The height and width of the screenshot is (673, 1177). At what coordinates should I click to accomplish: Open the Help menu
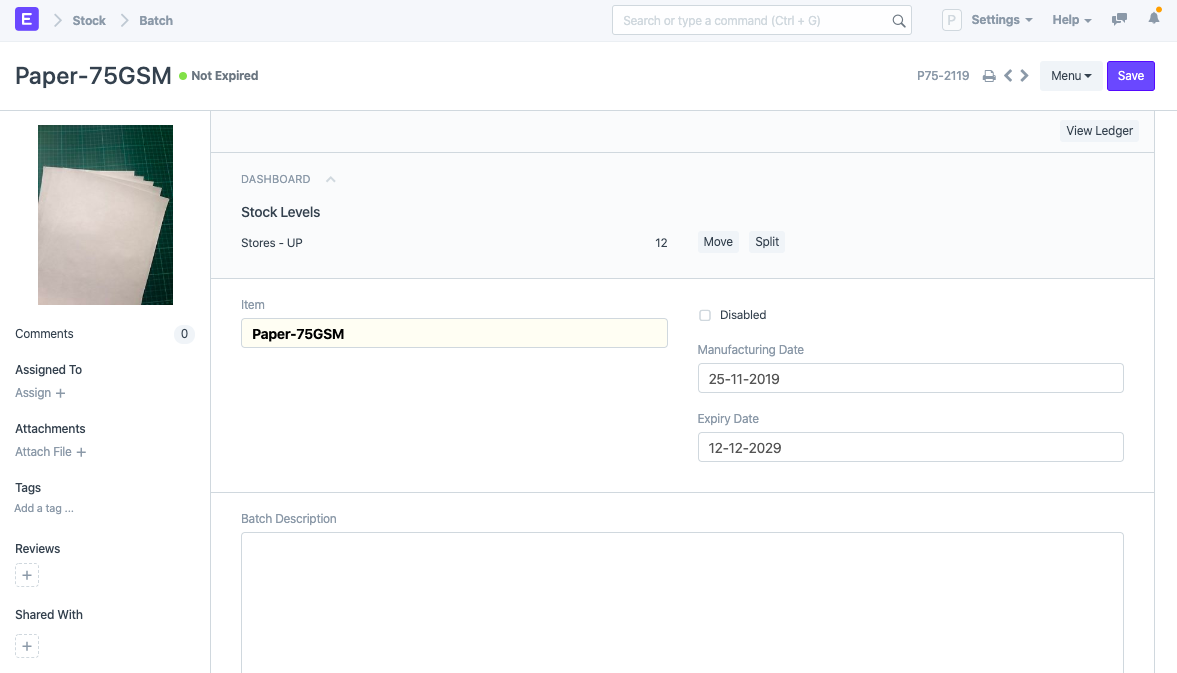click(1071, 20)
